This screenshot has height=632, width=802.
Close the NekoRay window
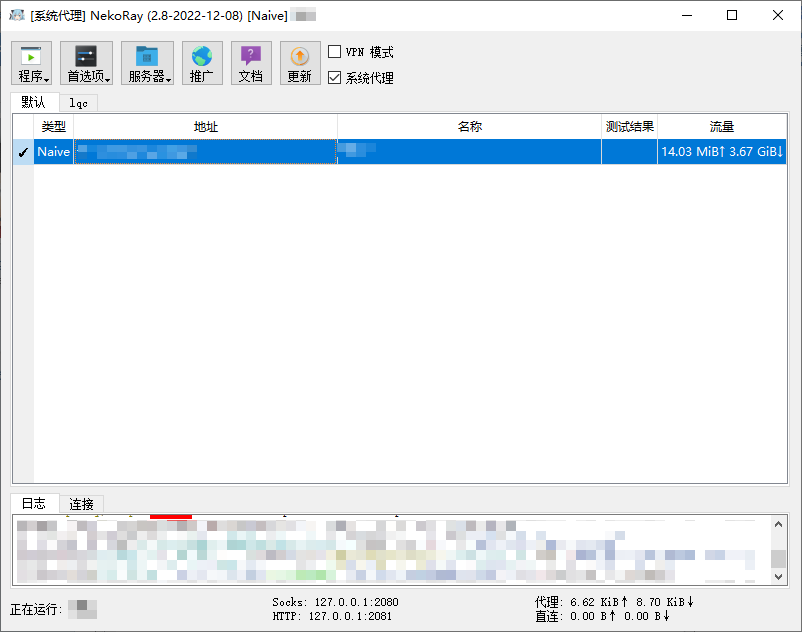click(x=777, y=15)
